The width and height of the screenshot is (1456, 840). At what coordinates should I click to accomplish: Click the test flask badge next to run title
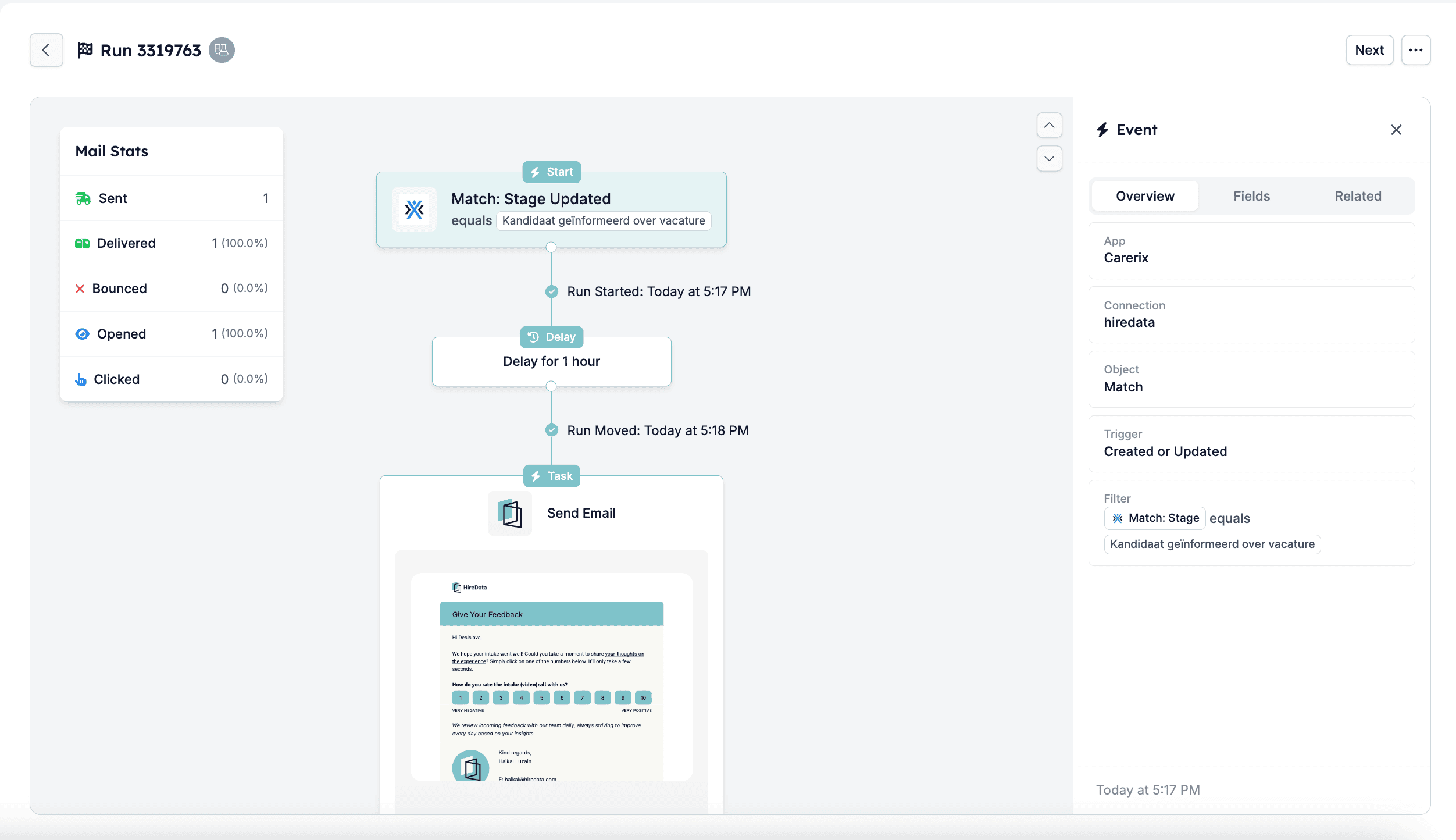tap(222, 50)
